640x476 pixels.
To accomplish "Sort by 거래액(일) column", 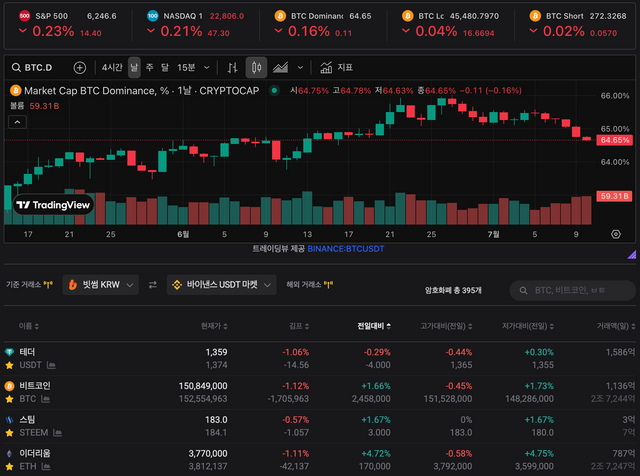I will (616, 326).
